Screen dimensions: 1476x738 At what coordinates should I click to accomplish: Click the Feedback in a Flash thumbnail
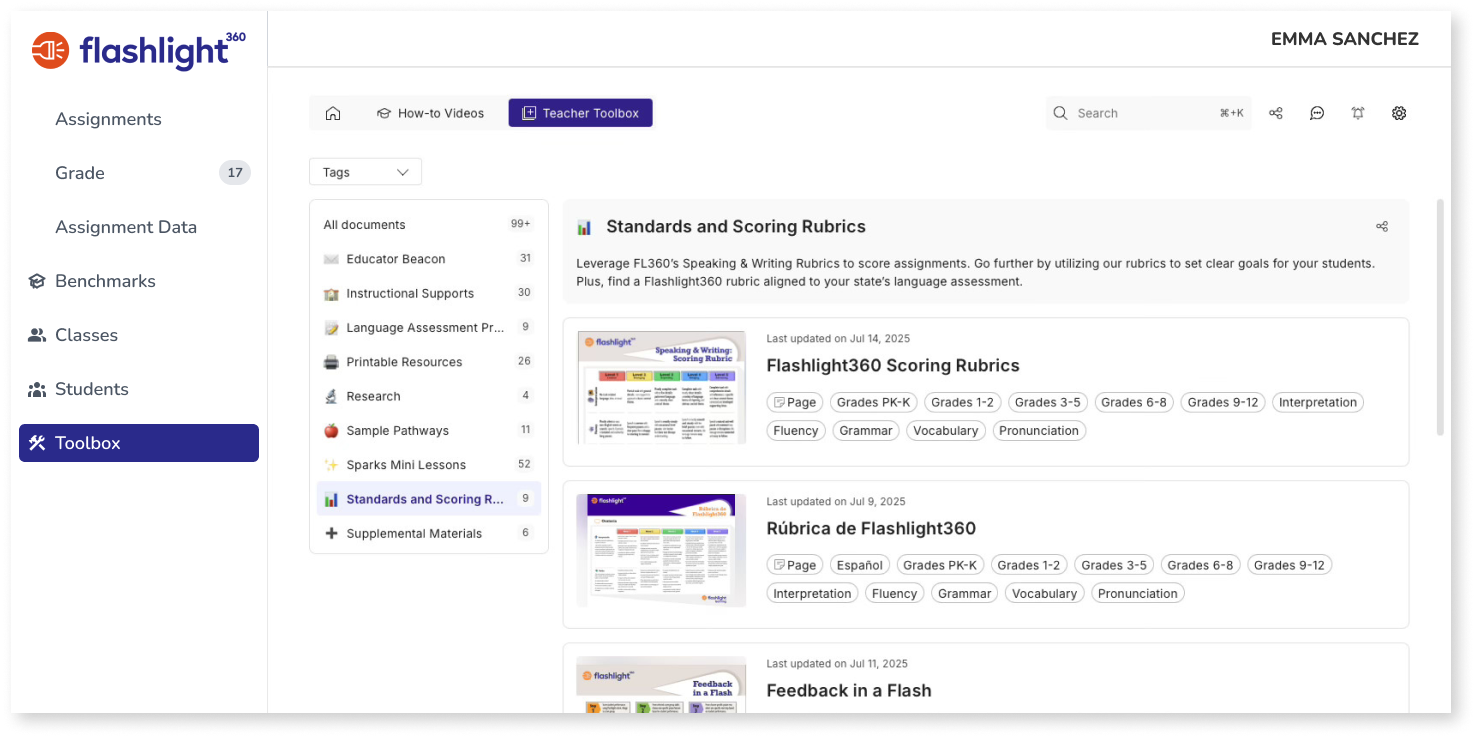pyautogui.click(x=661, y=685)
